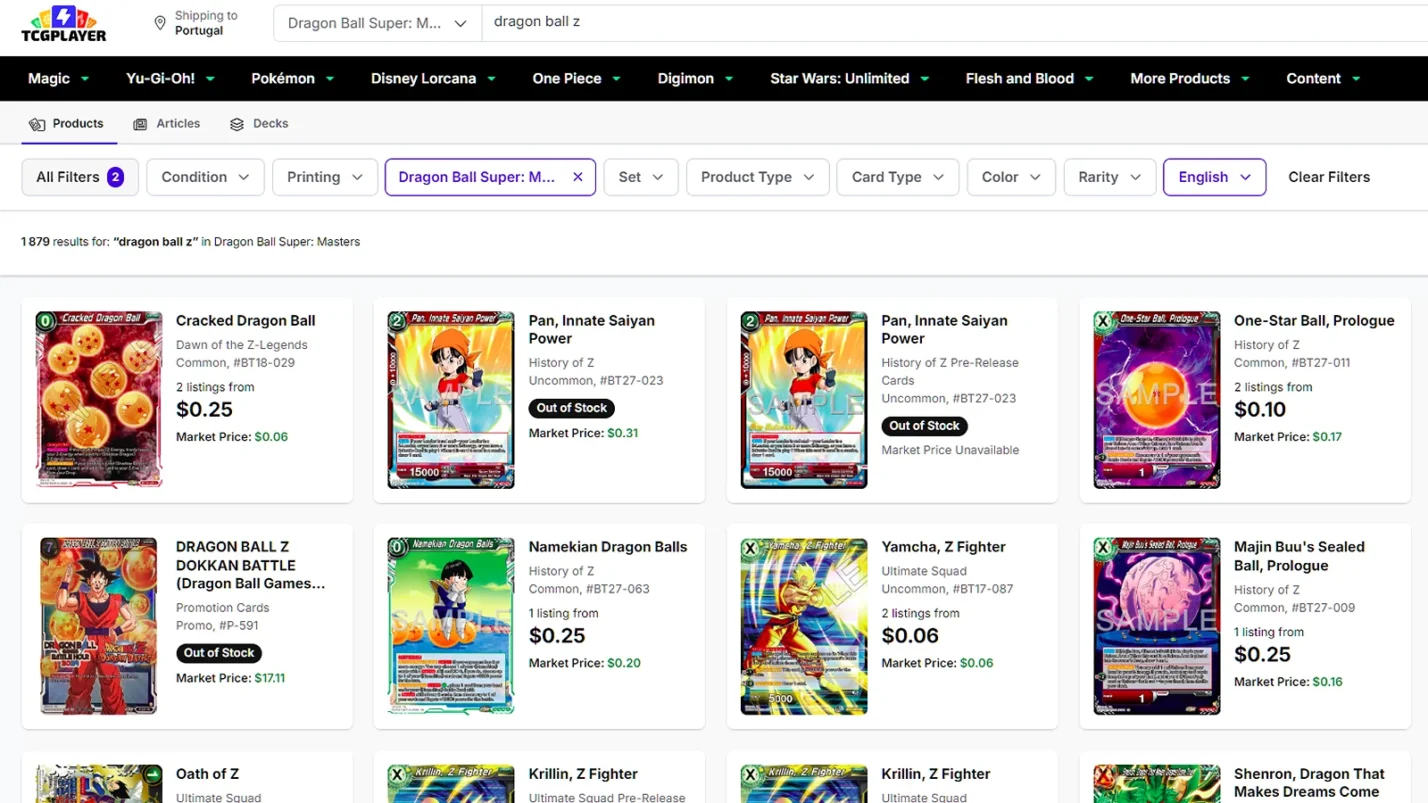The width and height of the screenshot is (1428, 803).
Task: Open the Digimon navigation menu
Action: point(695,78)
